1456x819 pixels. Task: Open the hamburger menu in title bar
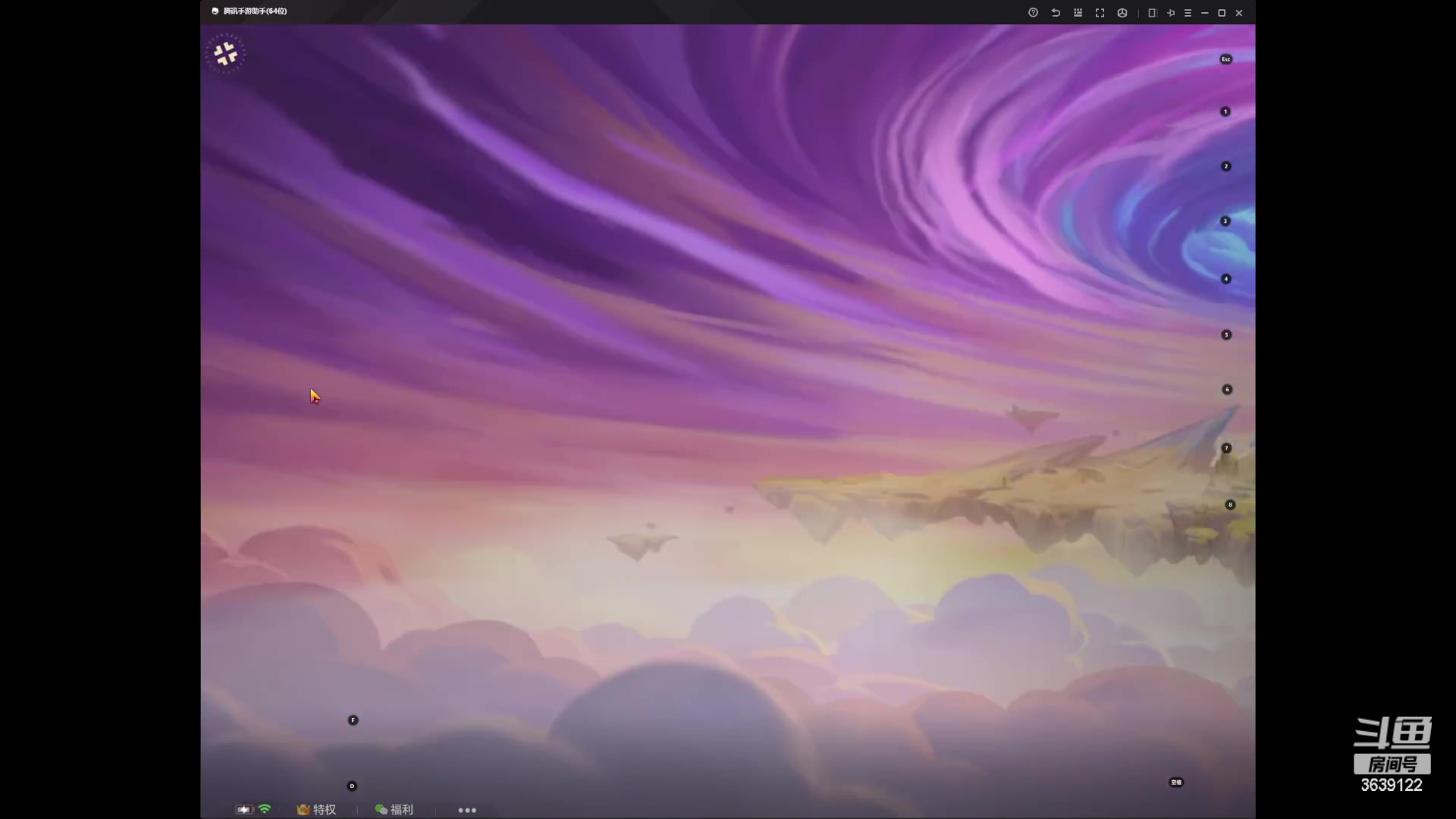coord(1188,13)
